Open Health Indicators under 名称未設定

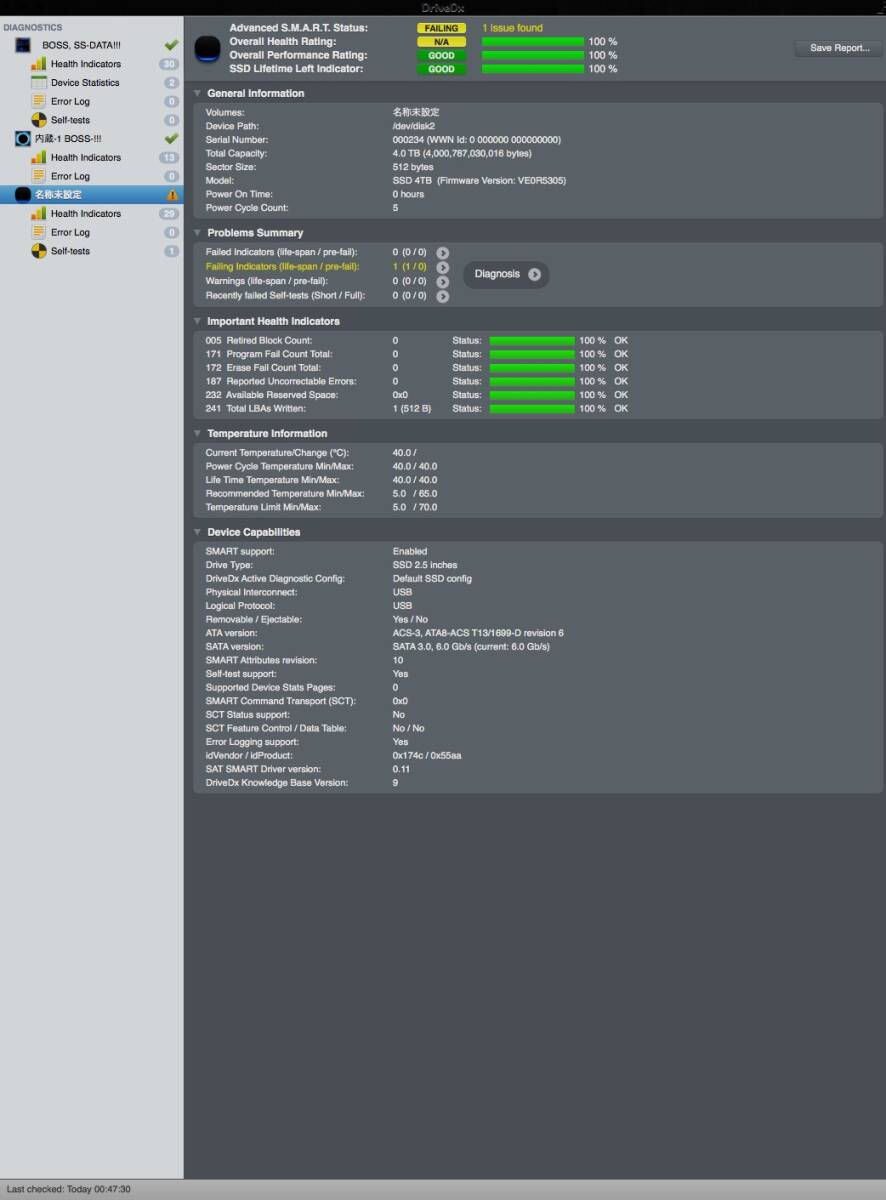point(85,214)
